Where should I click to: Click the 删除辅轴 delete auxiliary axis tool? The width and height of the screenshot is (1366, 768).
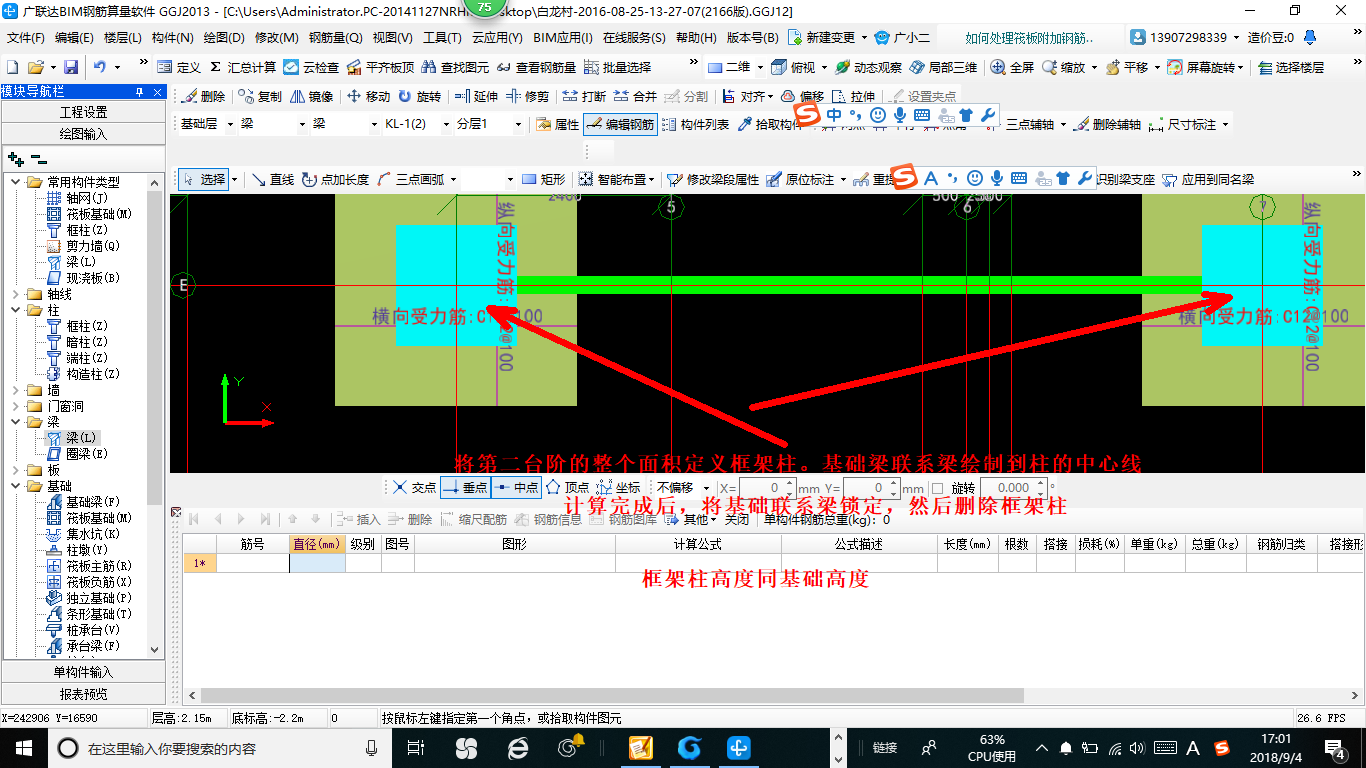[x=1108, y=125]
